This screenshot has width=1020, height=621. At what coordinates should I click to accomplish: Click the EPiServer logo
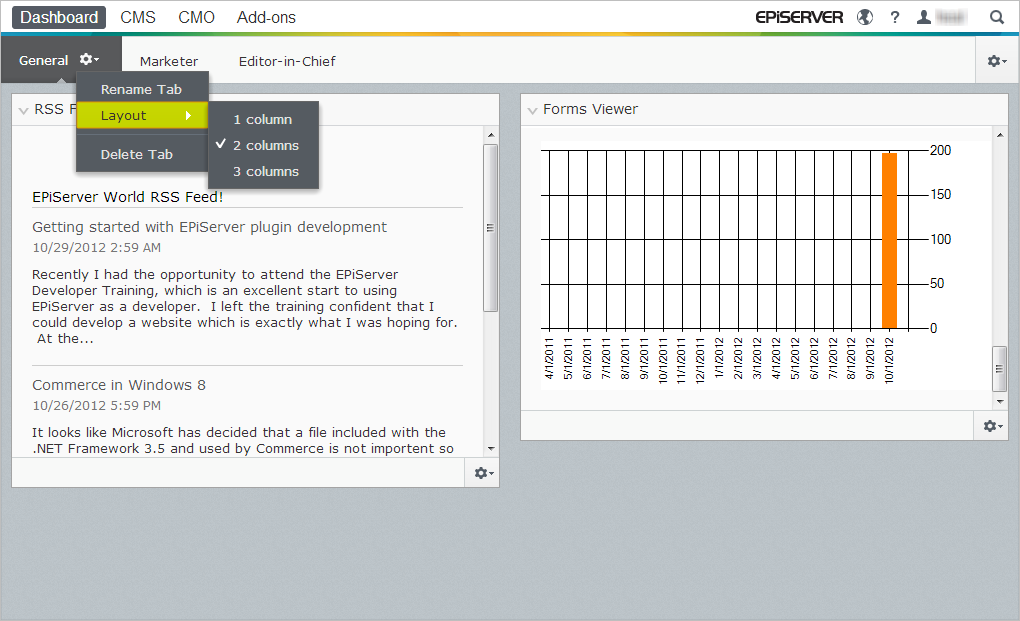pos(799,18)
